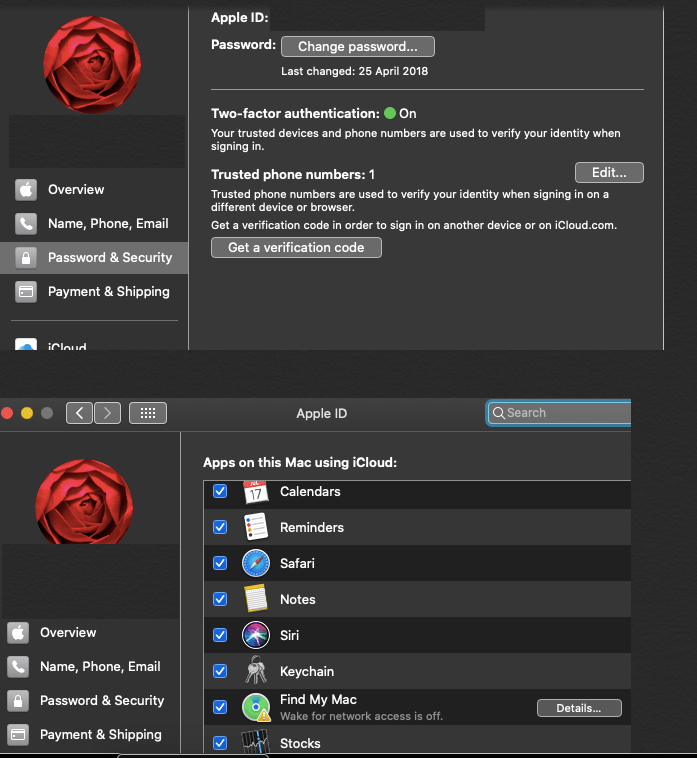Minimize the Apple ID window
Screen dimensions: 697x758
point(27,413)
